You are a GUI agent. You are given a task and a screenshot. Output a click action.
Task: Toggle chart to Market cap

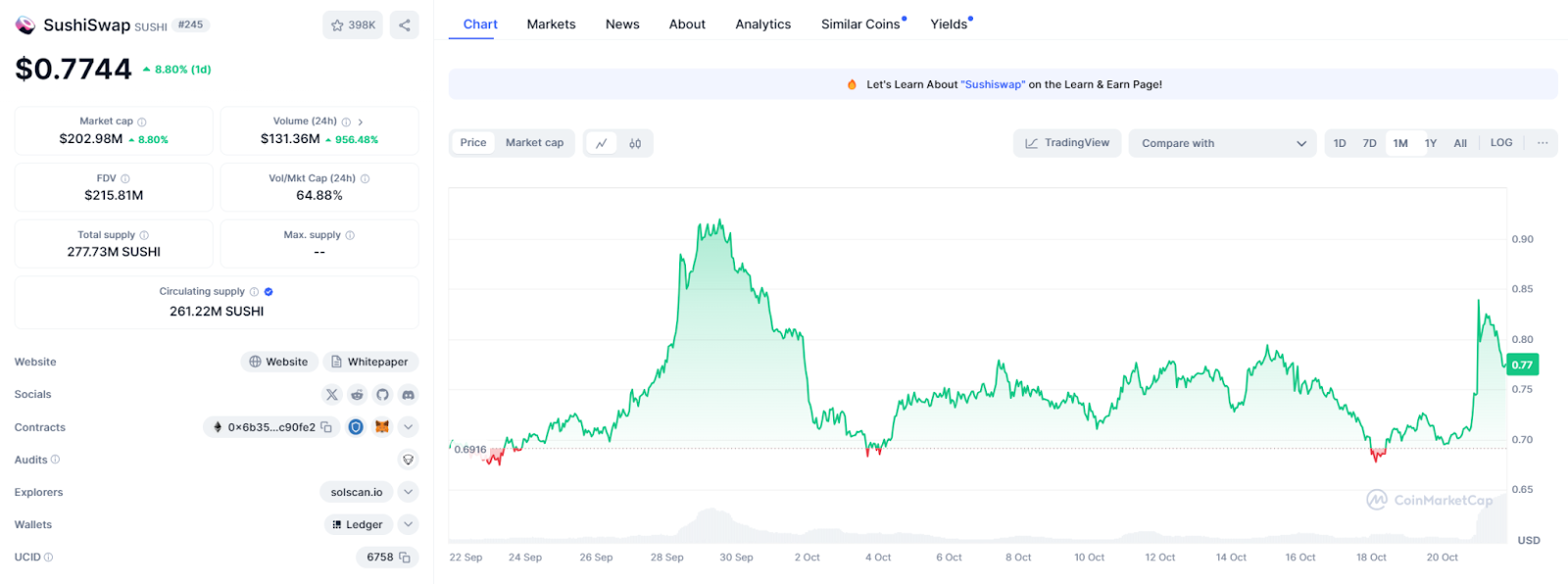tap(534, 143)
